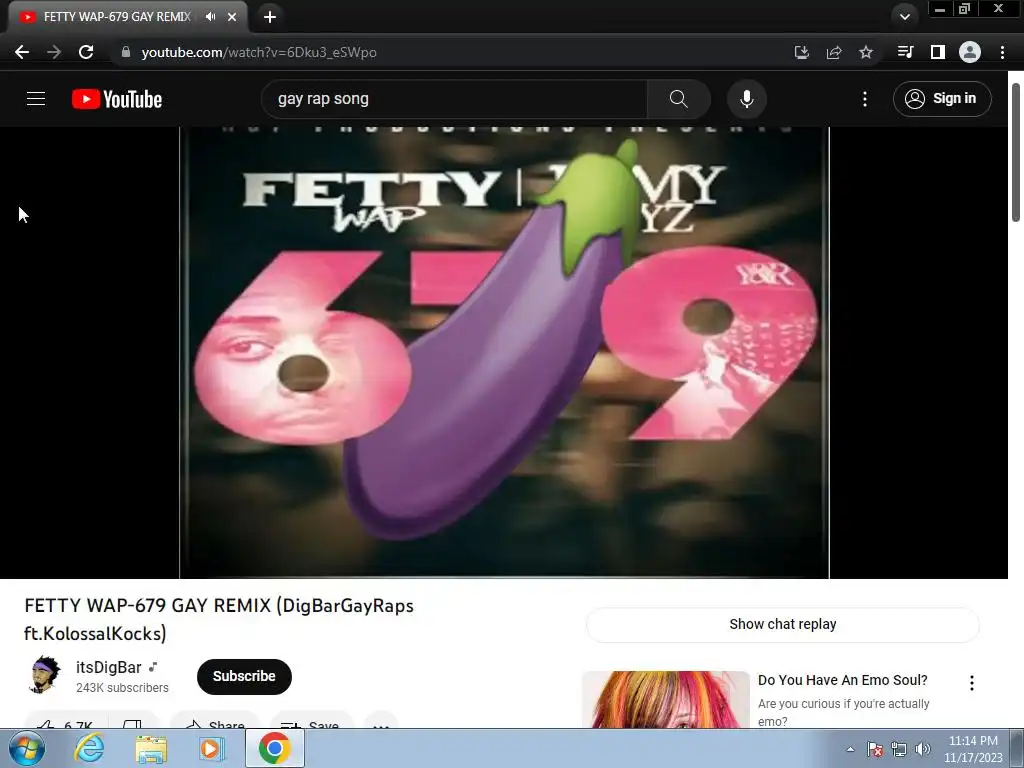View site information lock icon
The width and height of the screenshot is (1024, 768).
click(x=125, y=52)
